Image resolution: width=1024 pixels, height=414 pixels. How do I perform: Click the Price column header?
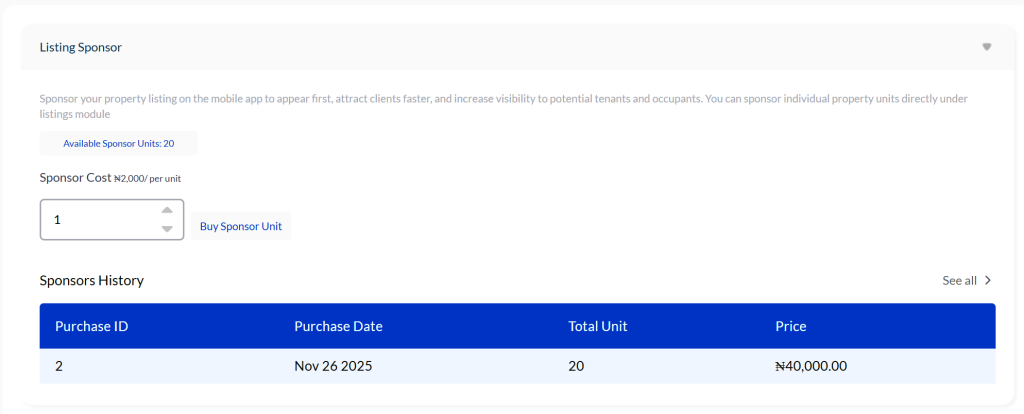click(790, 326)
